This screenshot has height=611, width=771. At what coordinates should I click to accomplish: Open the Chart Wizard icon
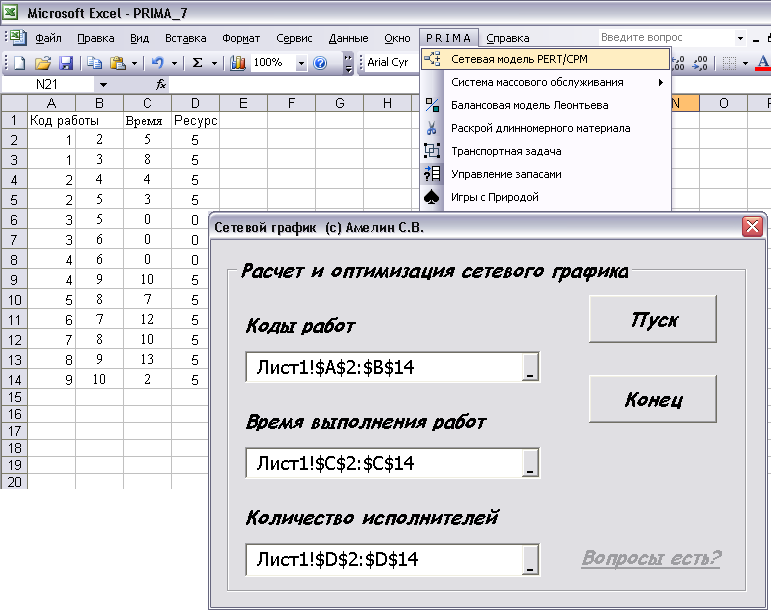237,63
